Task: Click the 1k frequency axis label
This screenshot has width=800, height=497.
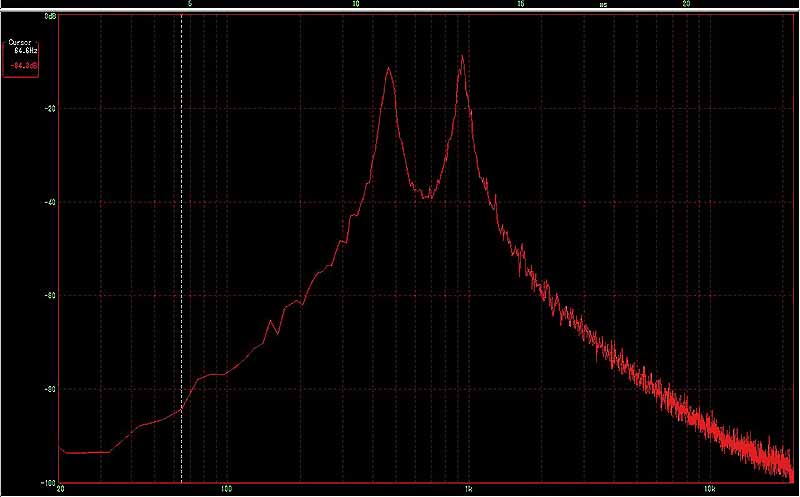Action: click(x=468, y=490)
